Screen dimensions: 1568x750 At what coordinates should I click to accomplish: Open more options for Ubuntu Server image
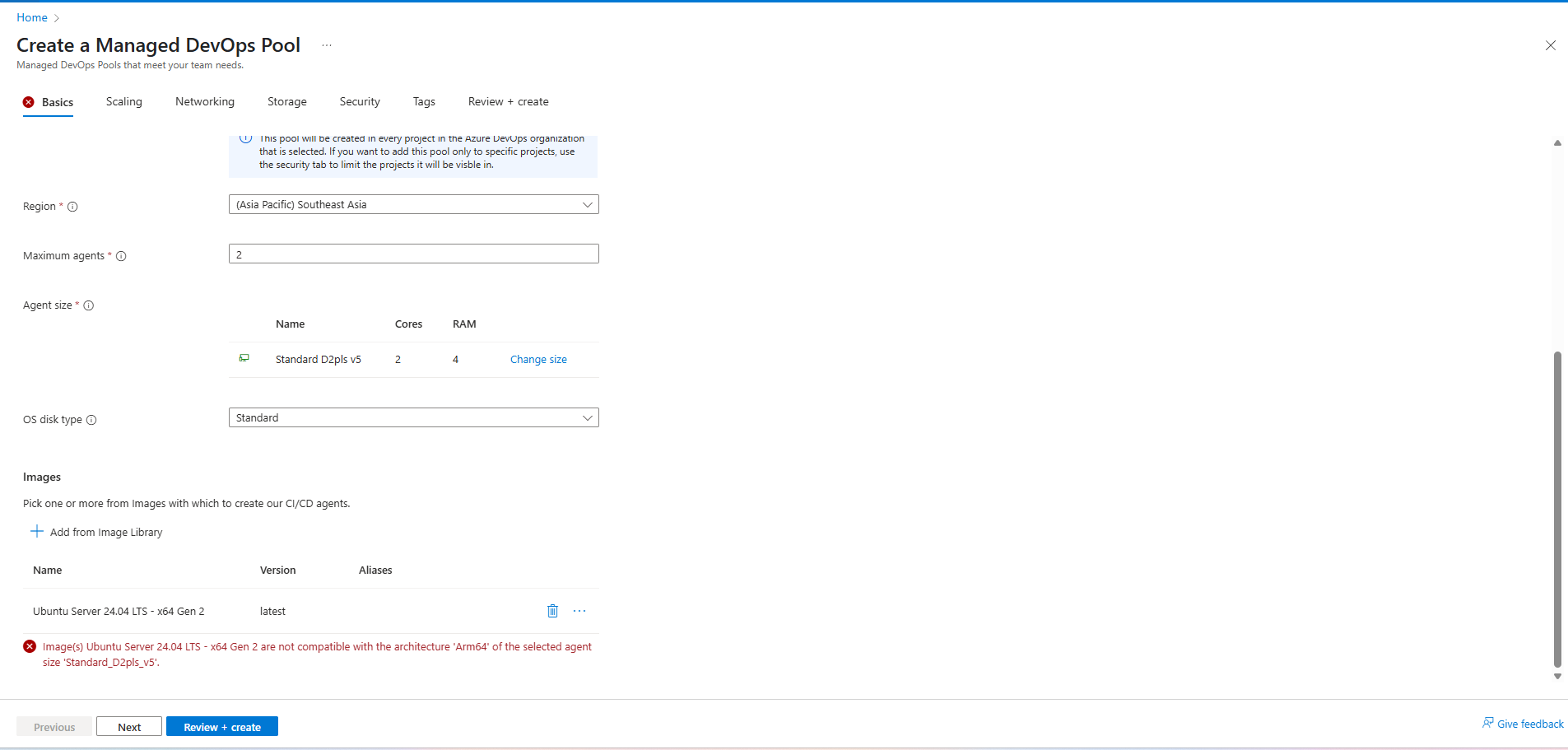tap(579, 611)
